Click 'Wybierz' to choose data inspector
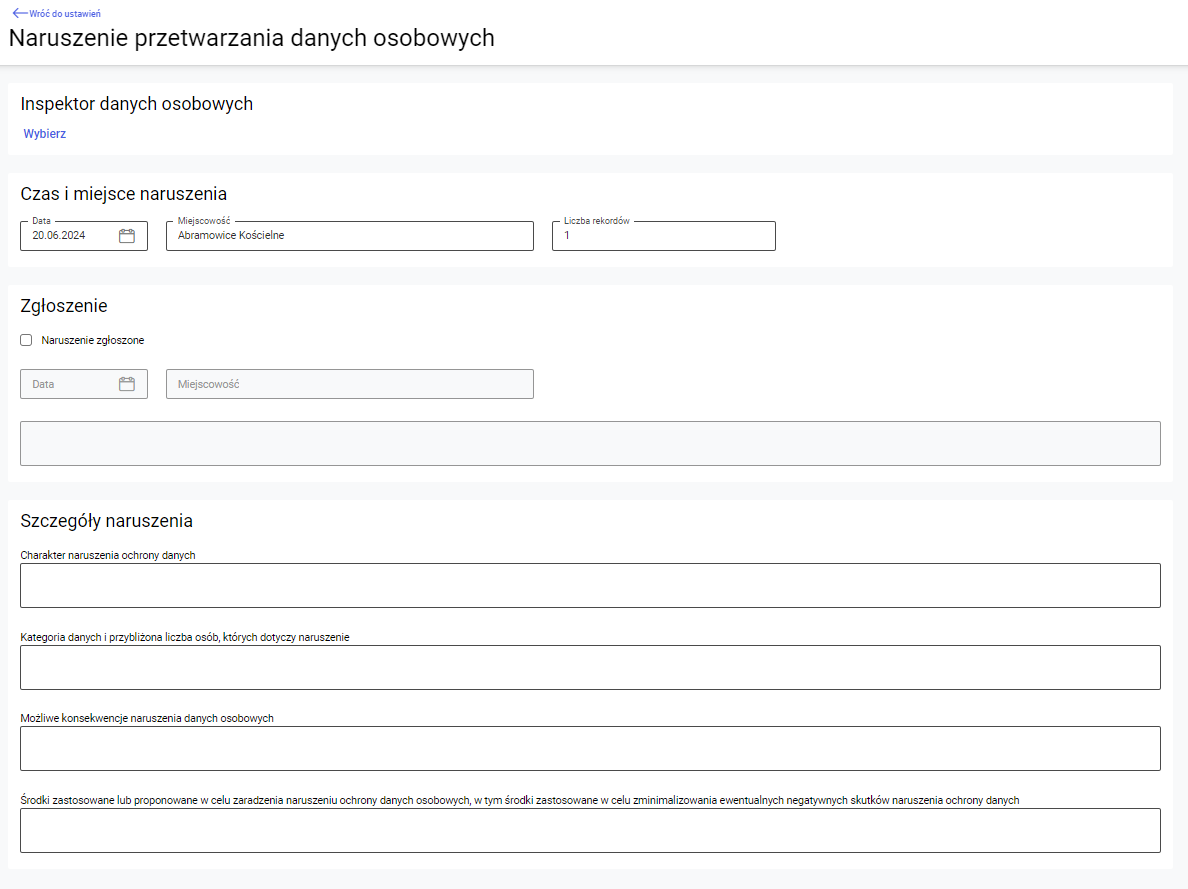Screen dimensions: 1188x889 [45, 133]
